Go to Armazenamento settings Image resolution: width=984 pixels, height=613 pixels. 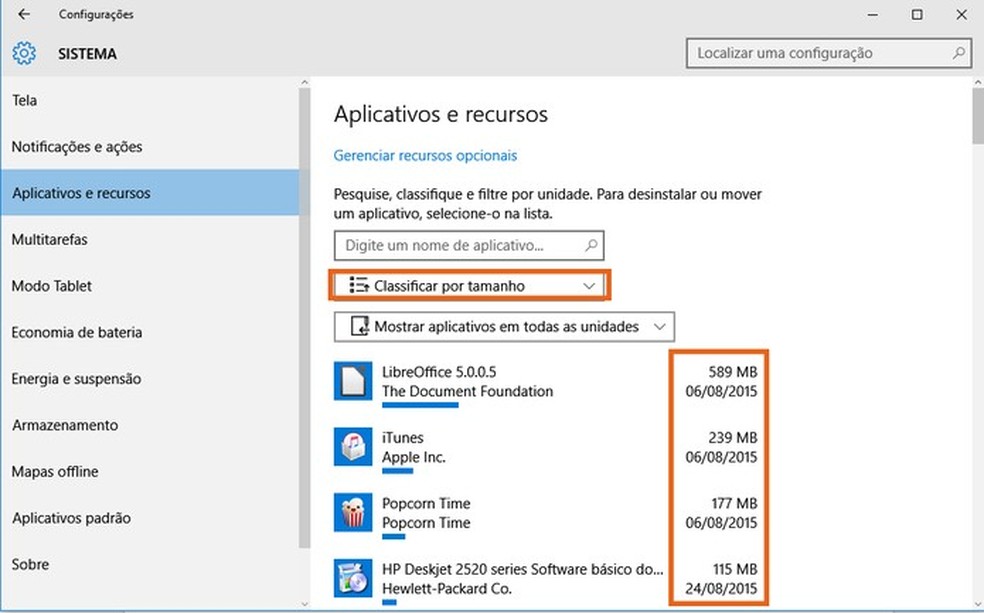pos(65,426)
